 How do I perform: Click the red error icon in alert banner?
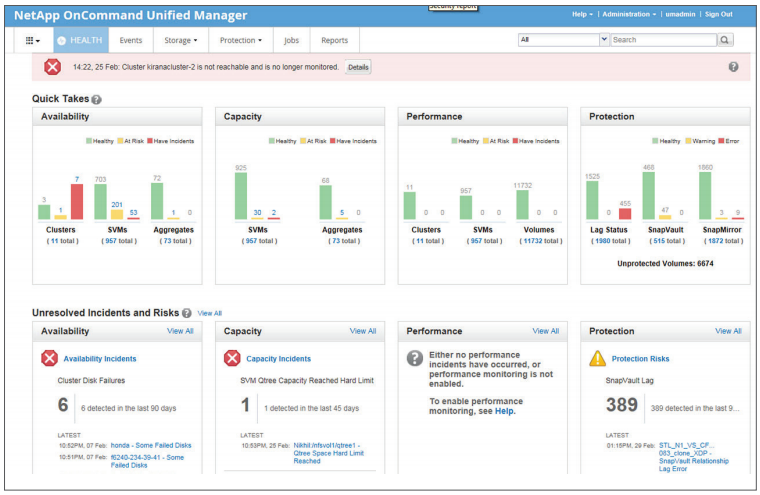(x=52, y=67)
